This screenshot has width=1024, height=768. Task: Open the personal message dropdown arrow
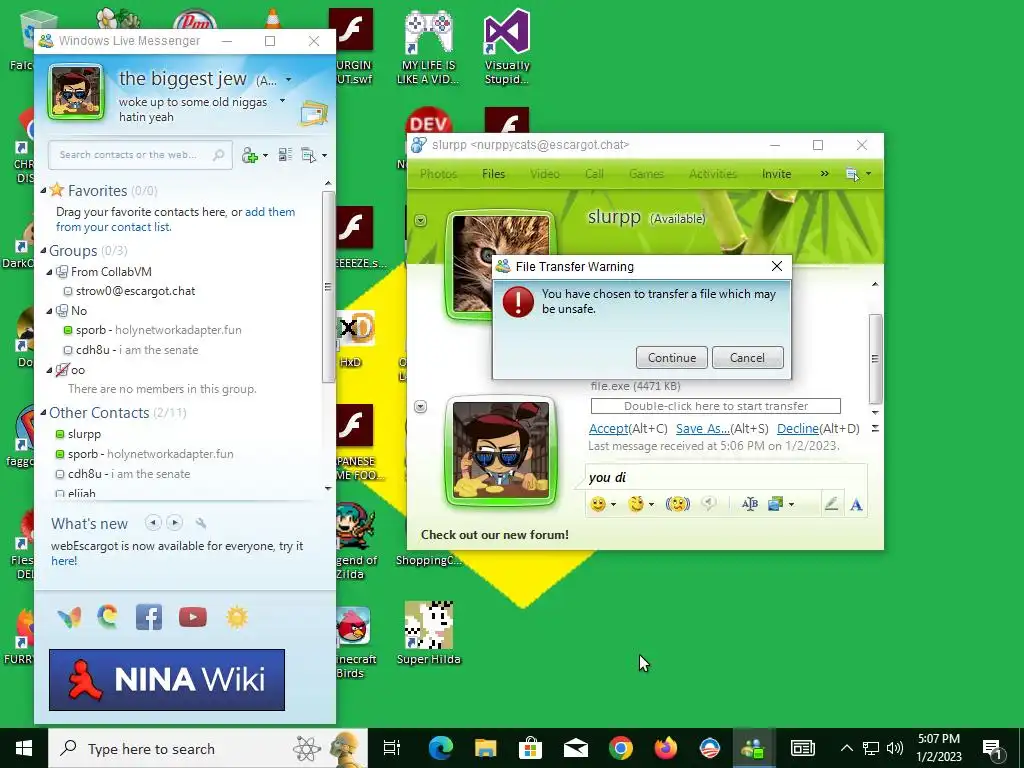click(282, 101)
